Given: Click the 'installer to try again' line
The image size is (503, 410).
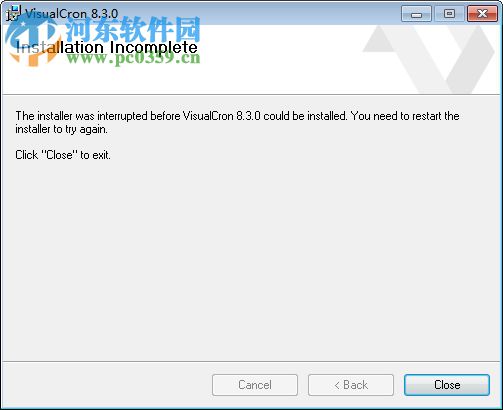Looking at the screenshot, I should (x=61, y=129).
